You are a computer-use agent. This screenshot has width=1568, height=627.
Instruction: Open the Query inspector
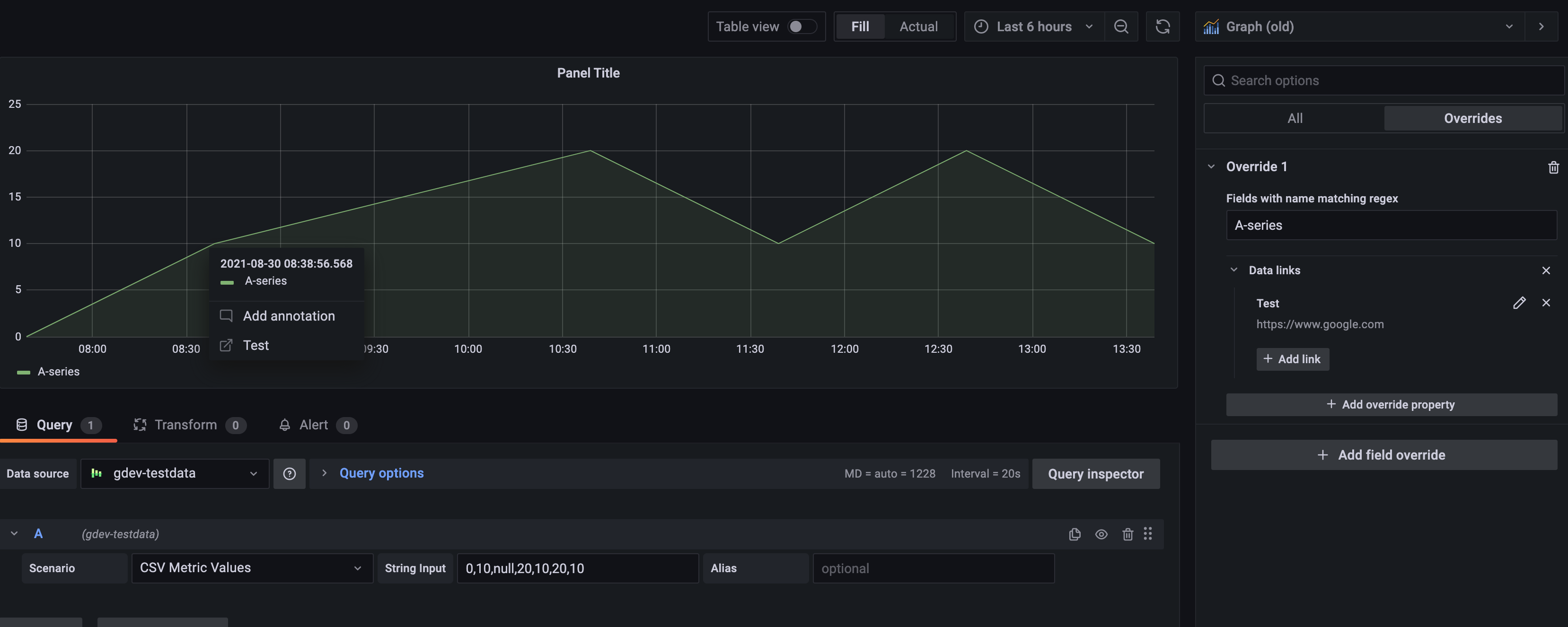click(1096, 473)
